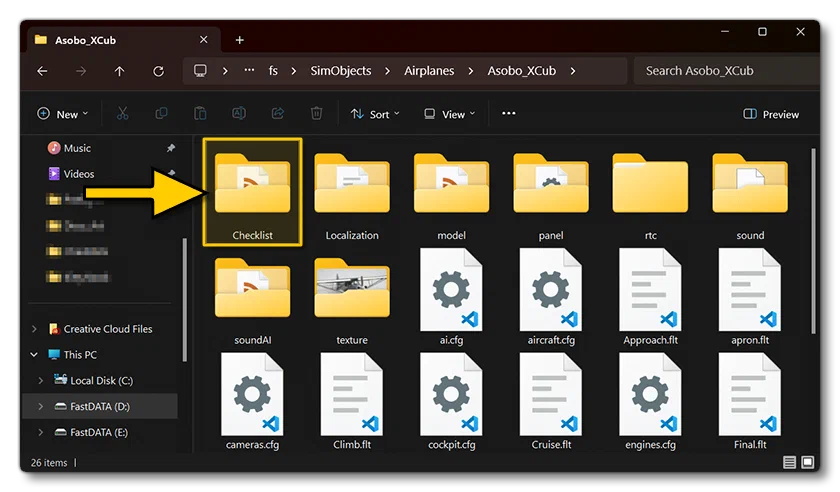The height and width of the screenshot is (492, 840).
Task: Select the engines.cfg file
Action: click(x=650, y=401)
